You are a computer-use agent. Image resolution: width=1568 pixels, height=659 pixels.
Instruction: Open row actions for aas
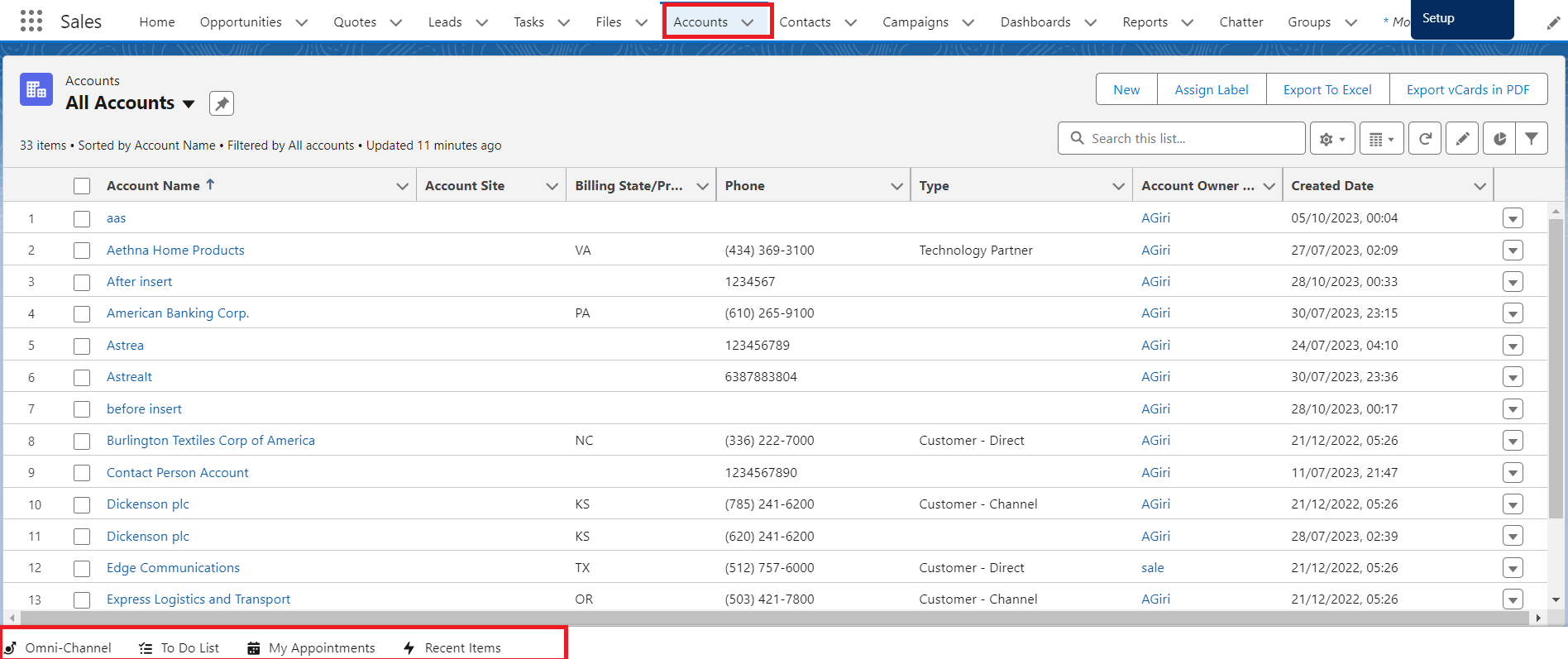(1513, 218)
